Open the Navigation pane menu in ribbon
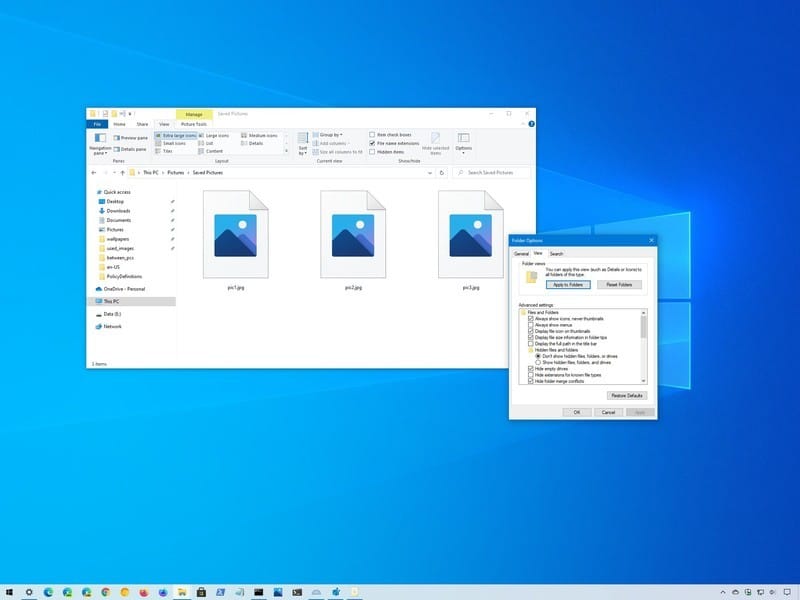 (100, 143)
